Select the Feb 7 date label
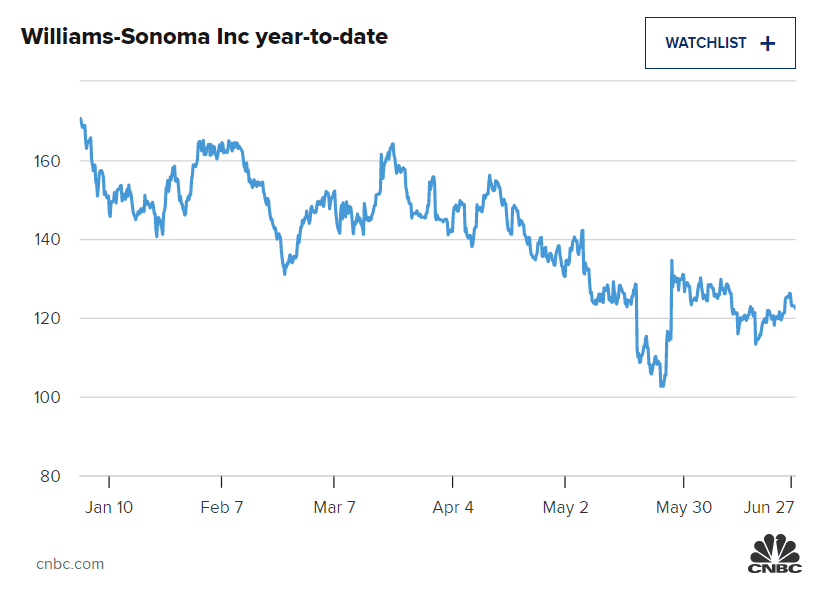 222,507
